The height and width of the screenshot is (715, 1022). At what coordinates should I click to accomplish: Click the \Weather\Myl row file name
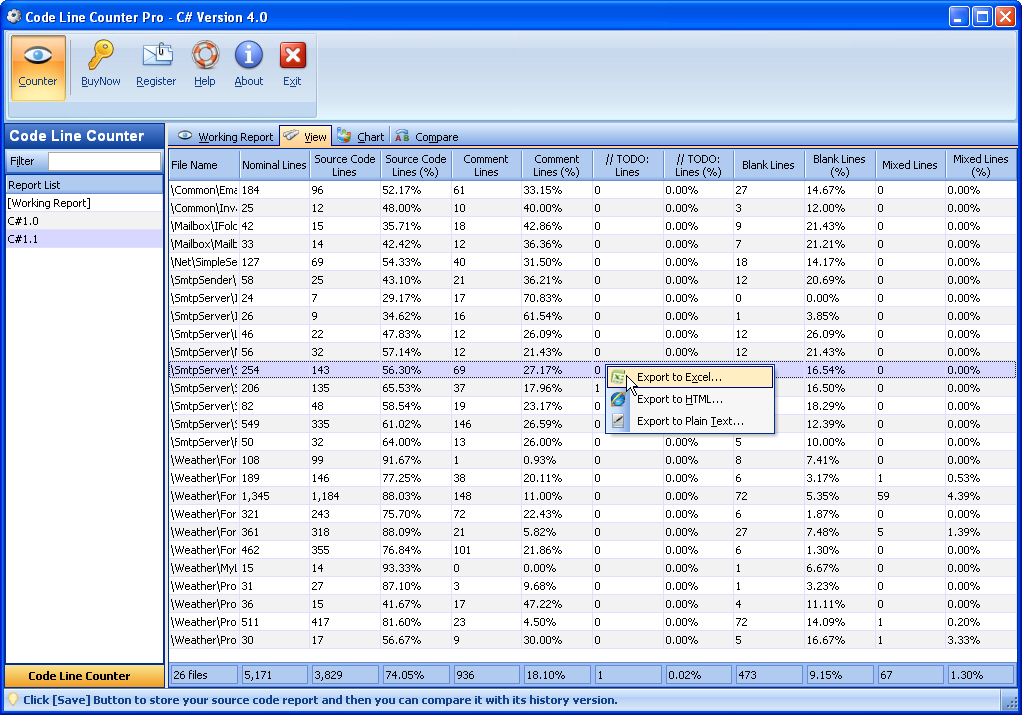click(x=204, y=568)
